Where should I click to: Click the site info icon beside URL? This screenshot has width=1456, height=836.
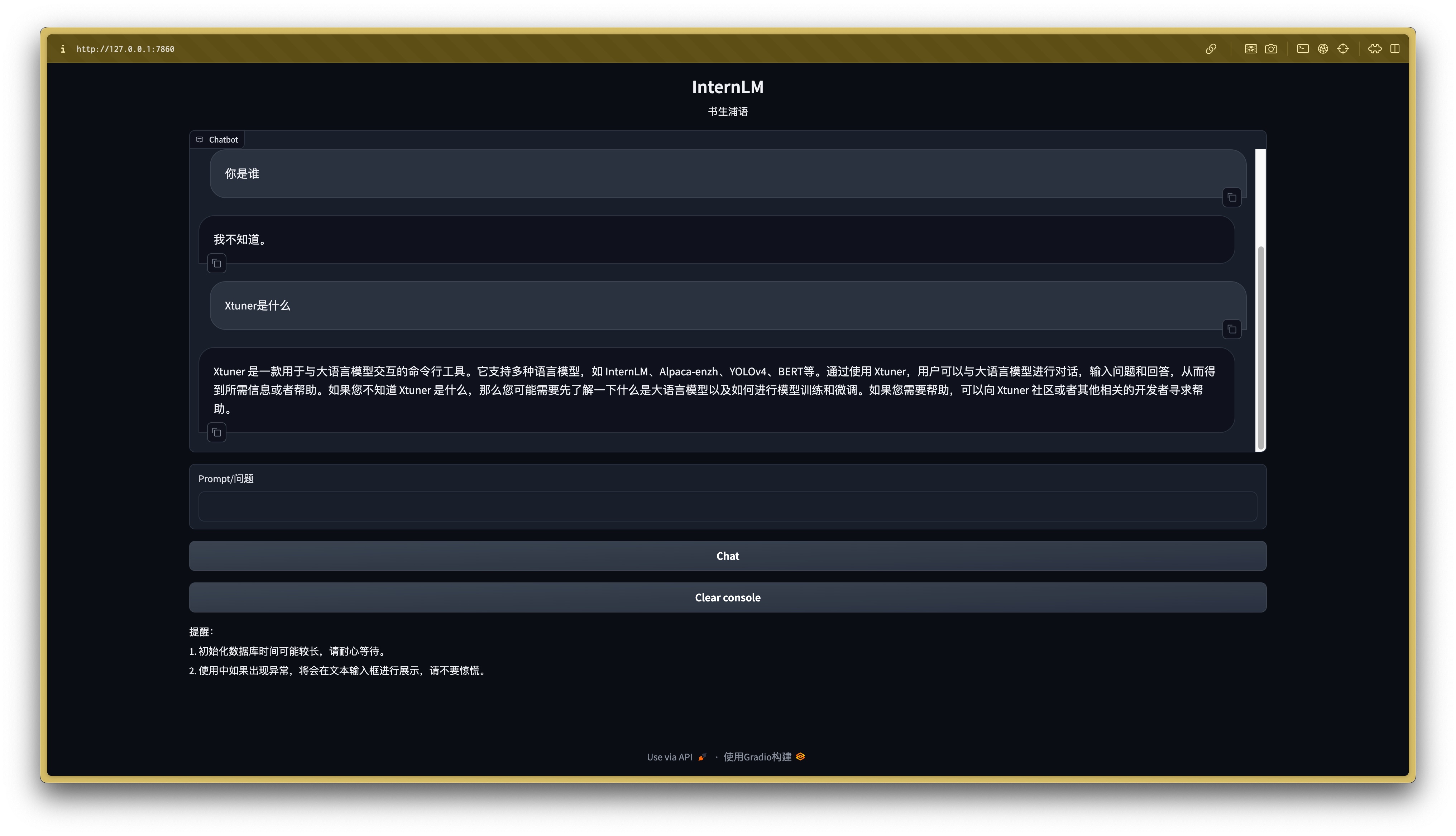[63, 49]
